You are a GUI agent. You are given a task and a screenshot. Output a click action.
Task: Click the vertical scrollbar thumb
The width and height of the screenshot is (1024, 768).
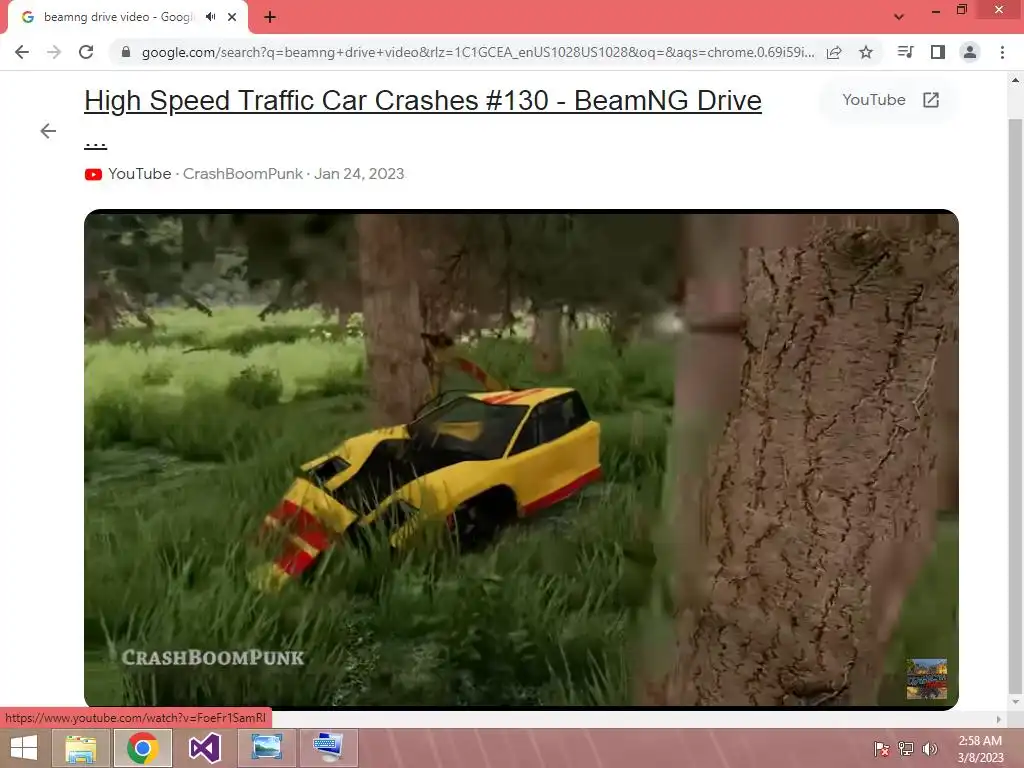coord(1015,405)
